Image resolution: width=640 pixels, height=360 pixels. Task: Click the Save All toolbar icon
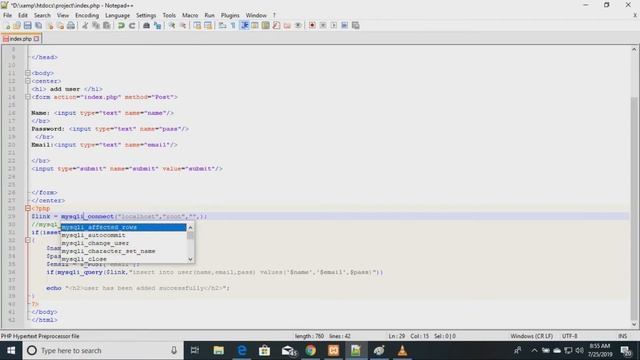tap(38, 26)
